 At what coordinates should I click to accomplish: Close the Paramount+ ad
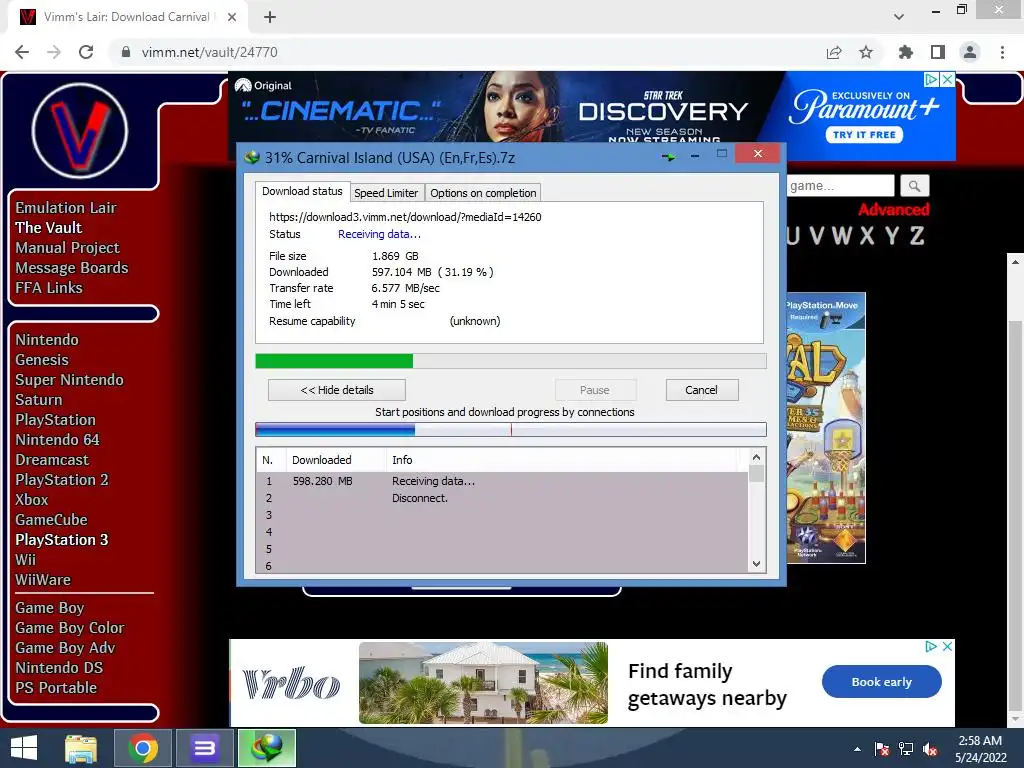(x=948, y=80)
